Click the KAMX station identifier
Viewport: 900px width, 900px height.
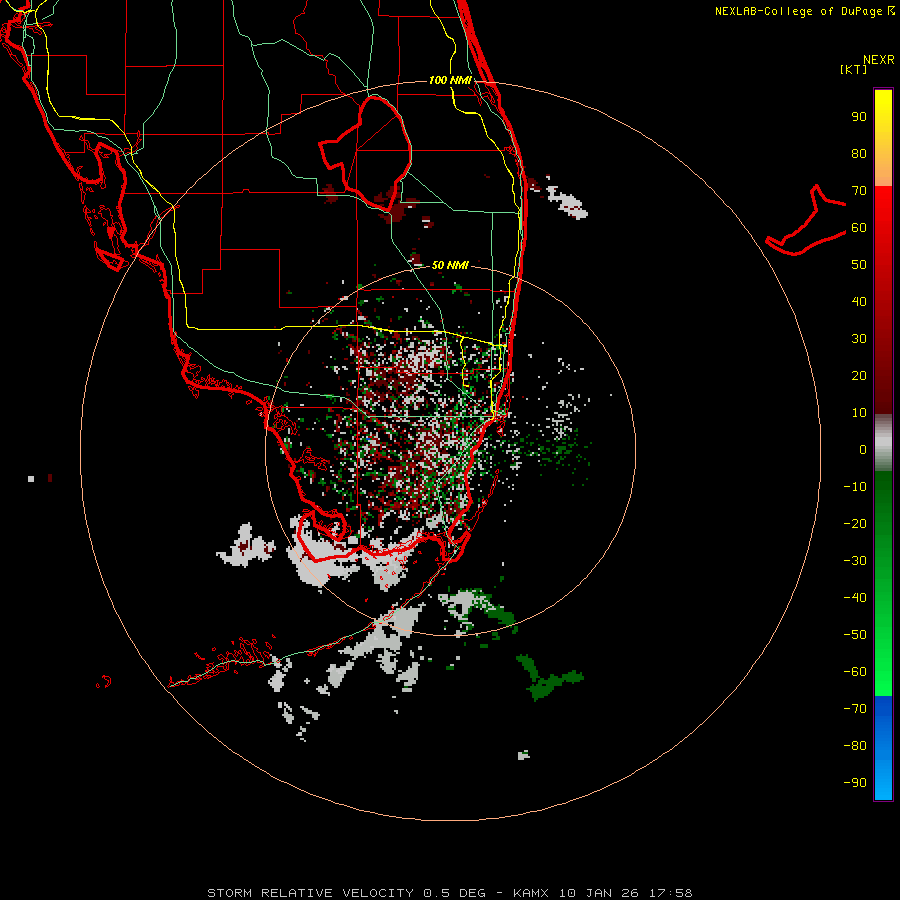(531, 893)
